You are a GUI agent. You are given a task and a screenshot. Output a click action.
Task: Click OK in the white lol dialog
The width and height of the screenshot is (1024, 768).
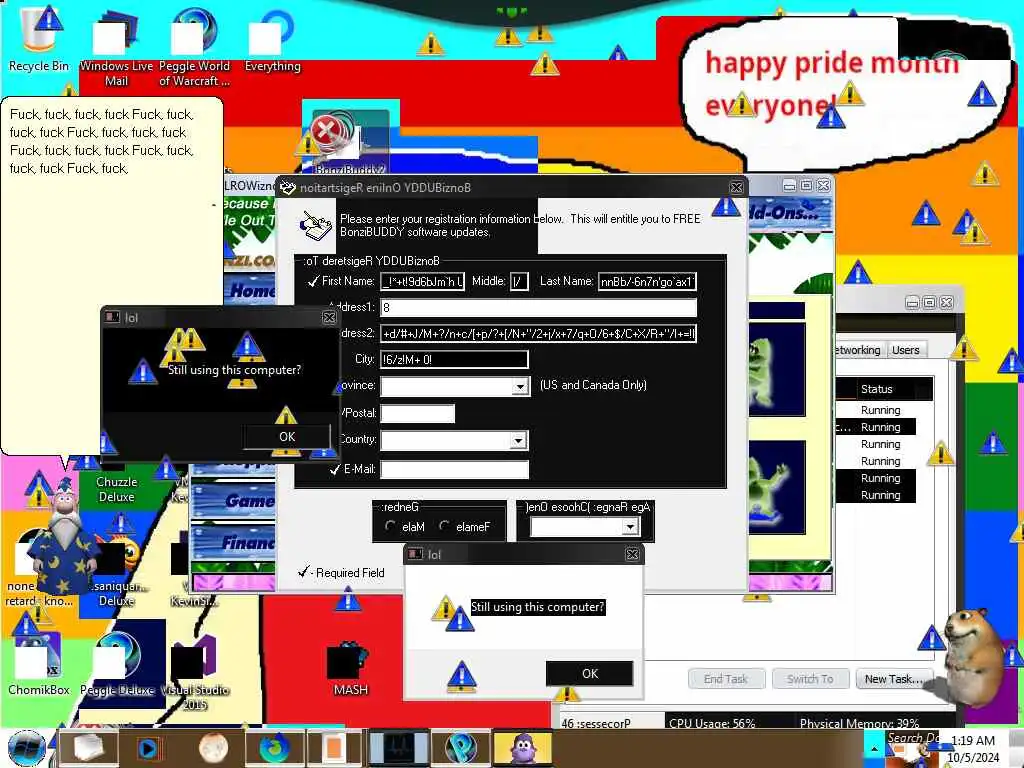pyautogui.click(x=589, y=673)
